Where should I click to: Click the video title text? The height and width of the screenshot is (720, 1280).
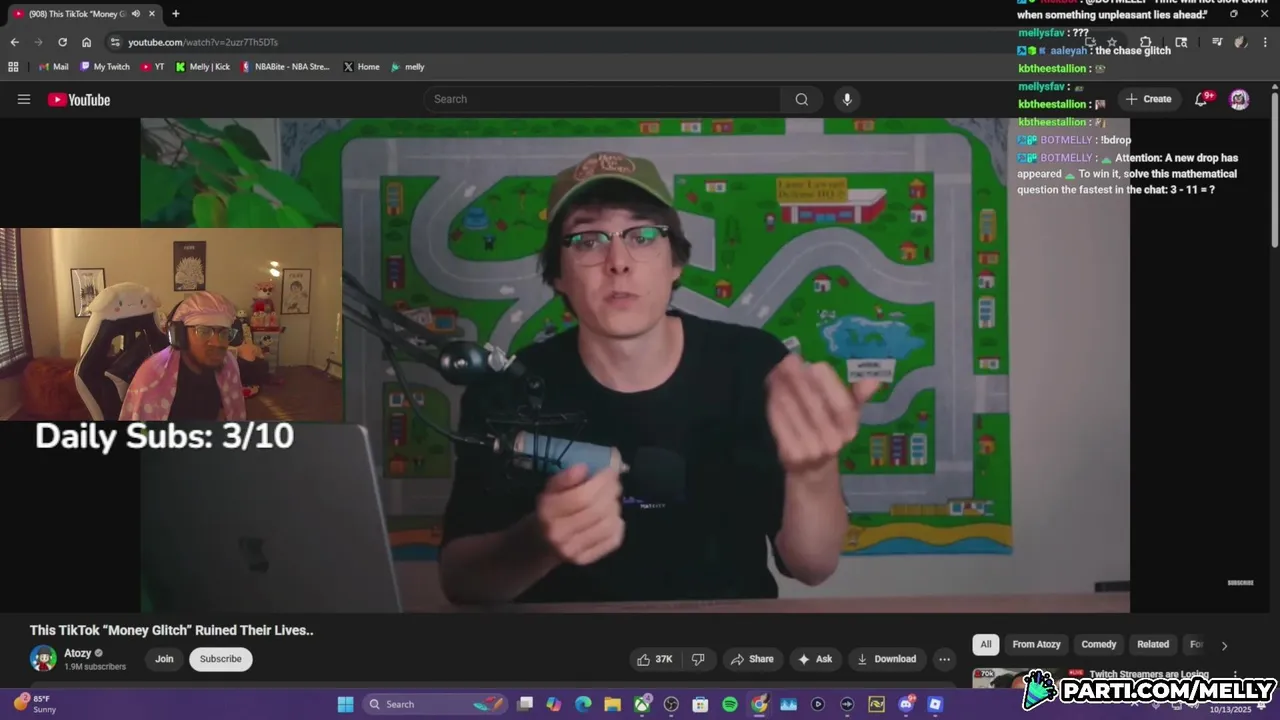172,630
